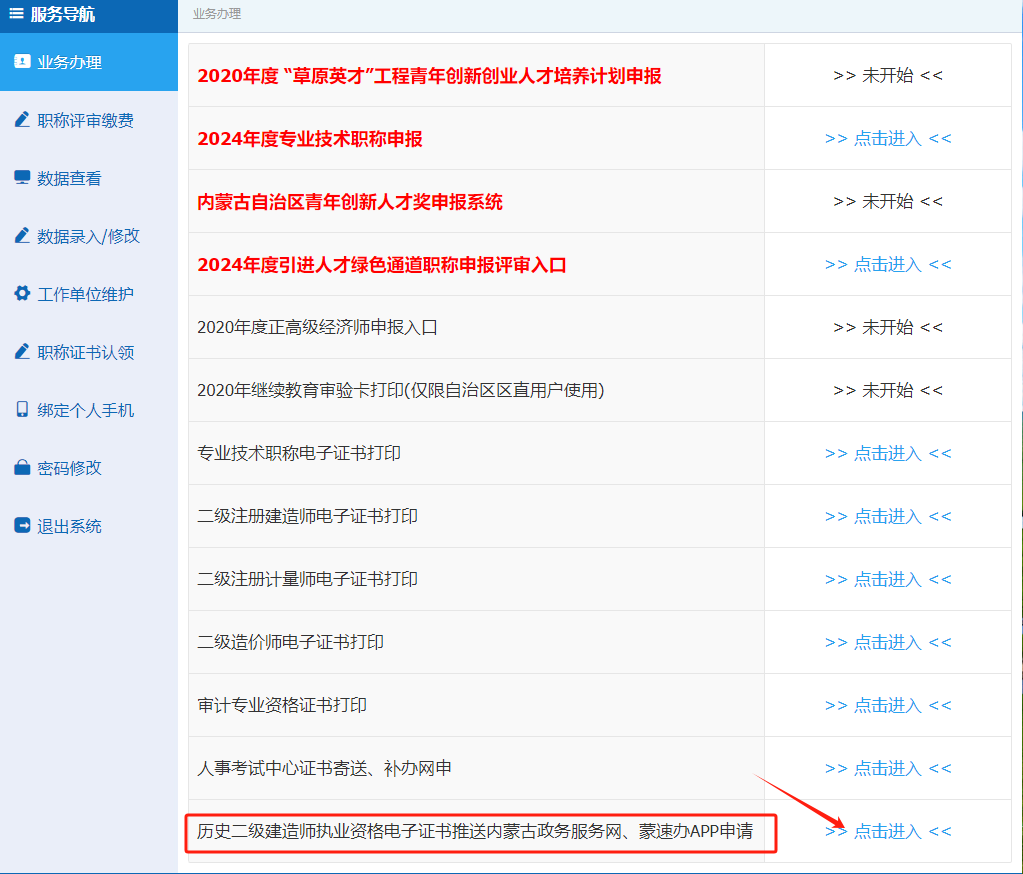The height and width of the screenshot is (874, 1023).
Task: Open 职称证书认领 in the sidebar
Action: [x=85, y=352]
